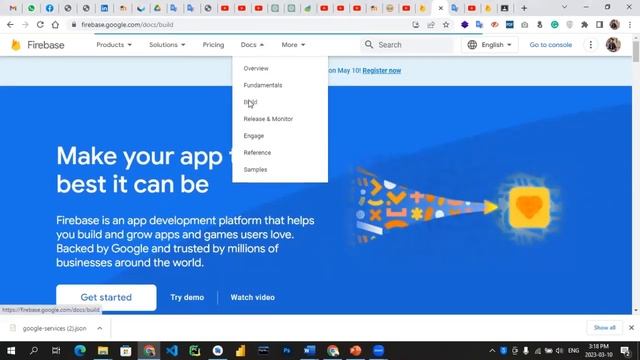
Task: Select Fundamentals from Docs menu
Action: point(263,85)
